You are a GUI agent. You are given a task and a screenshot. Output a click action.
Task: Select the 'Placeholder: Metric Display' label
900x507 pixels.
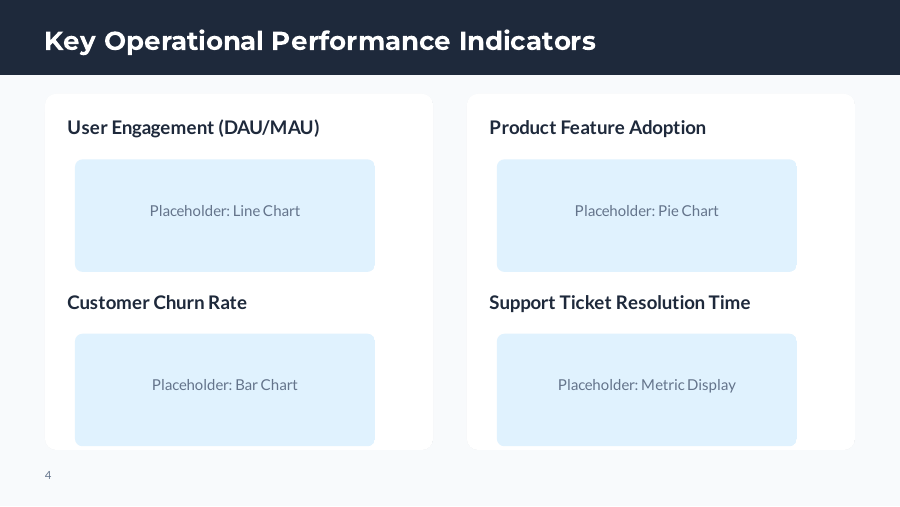click(646, 385)
